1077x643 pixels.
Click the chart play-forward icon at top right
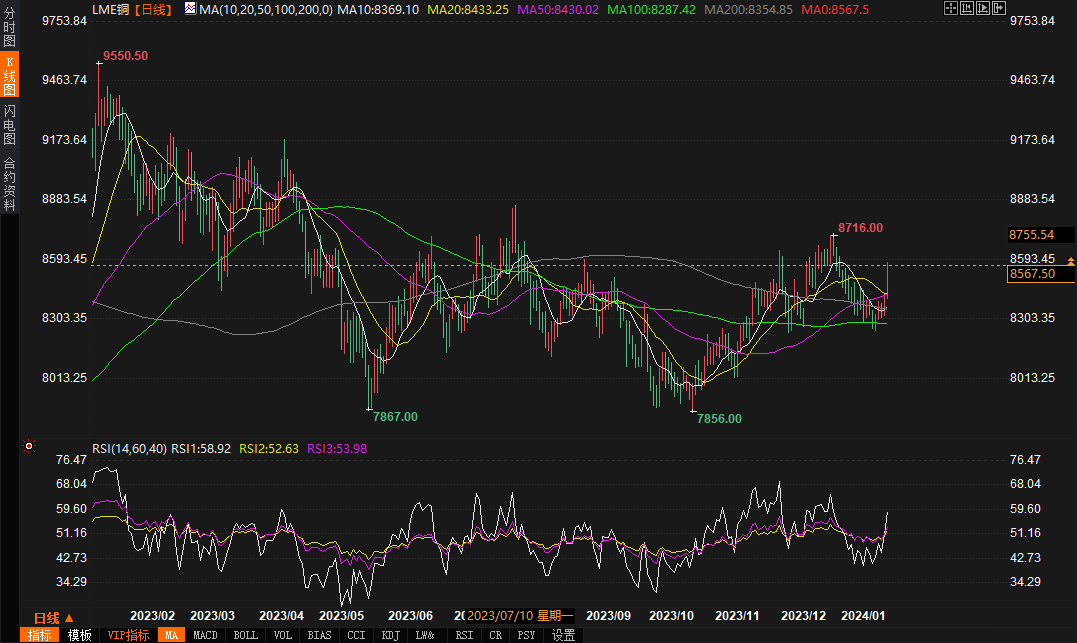click(983, 8)
